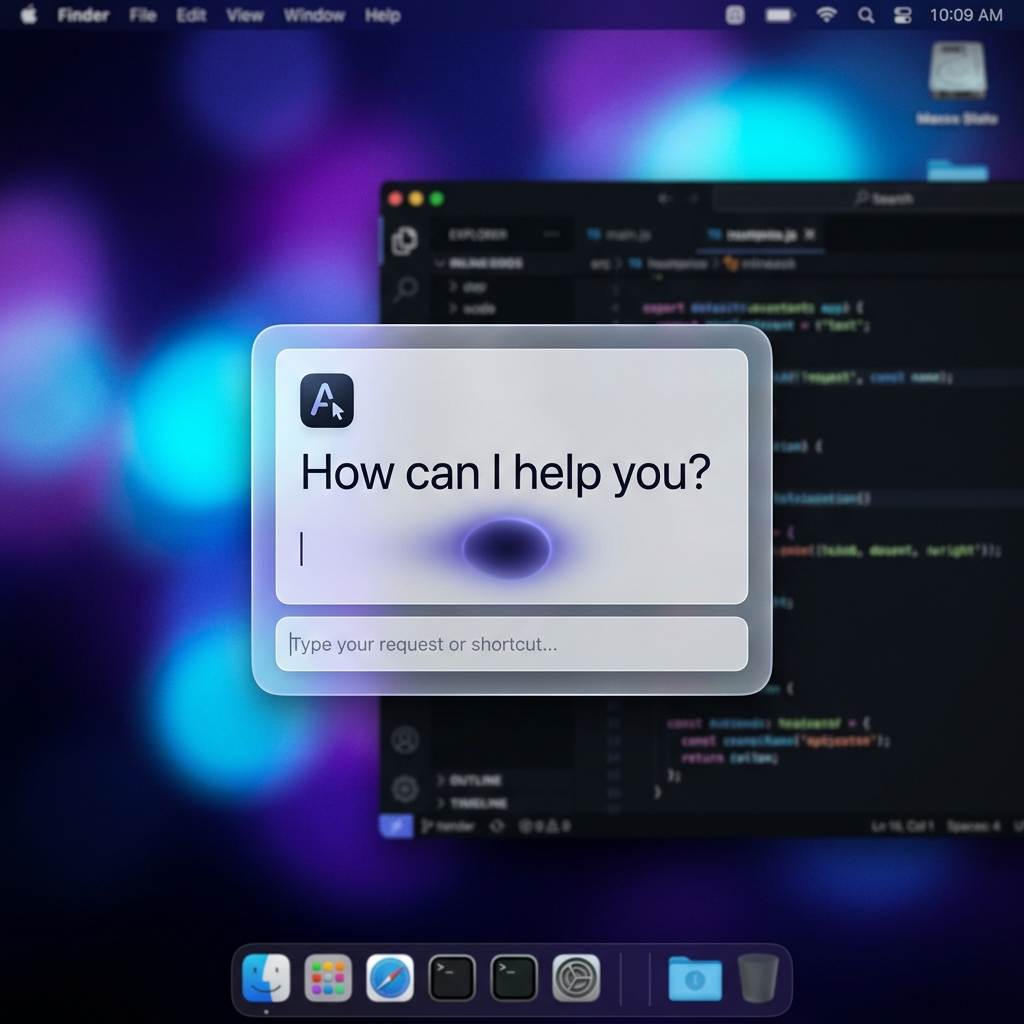Open the Accounts icon in the Activity Bar
Screen dimensions: 1024x1024
pyautogui.click(x=405, y=741)
